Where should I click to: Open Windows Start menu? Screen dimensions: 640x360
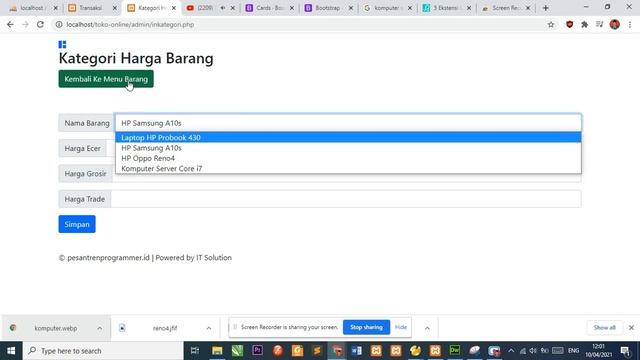pos(11,351)
